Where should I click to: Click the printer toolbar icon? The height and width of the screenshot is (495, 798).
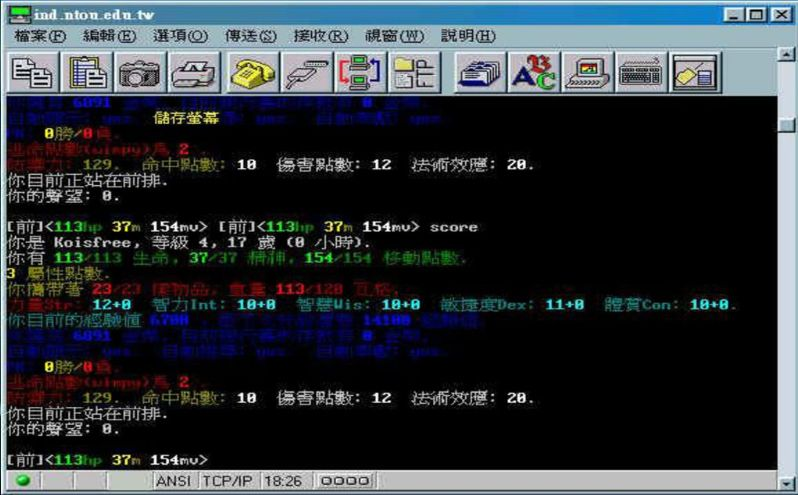click(194, 73)
